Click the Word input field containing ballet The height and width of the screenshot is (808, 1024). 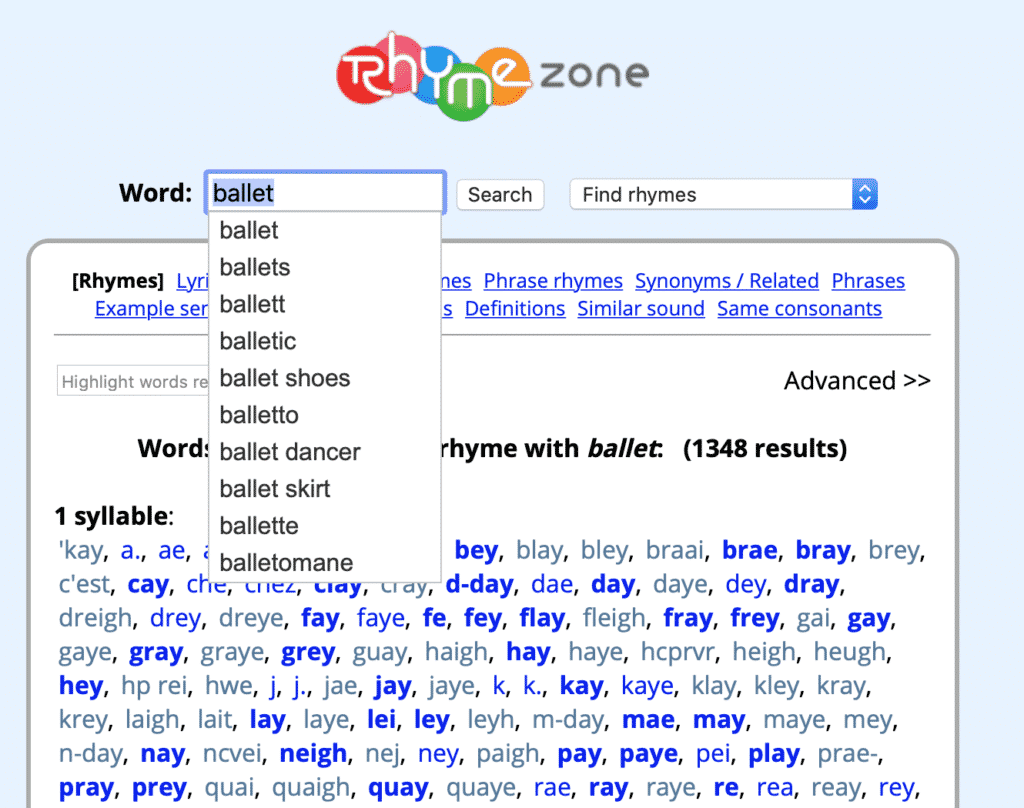[x=325, y=193]
